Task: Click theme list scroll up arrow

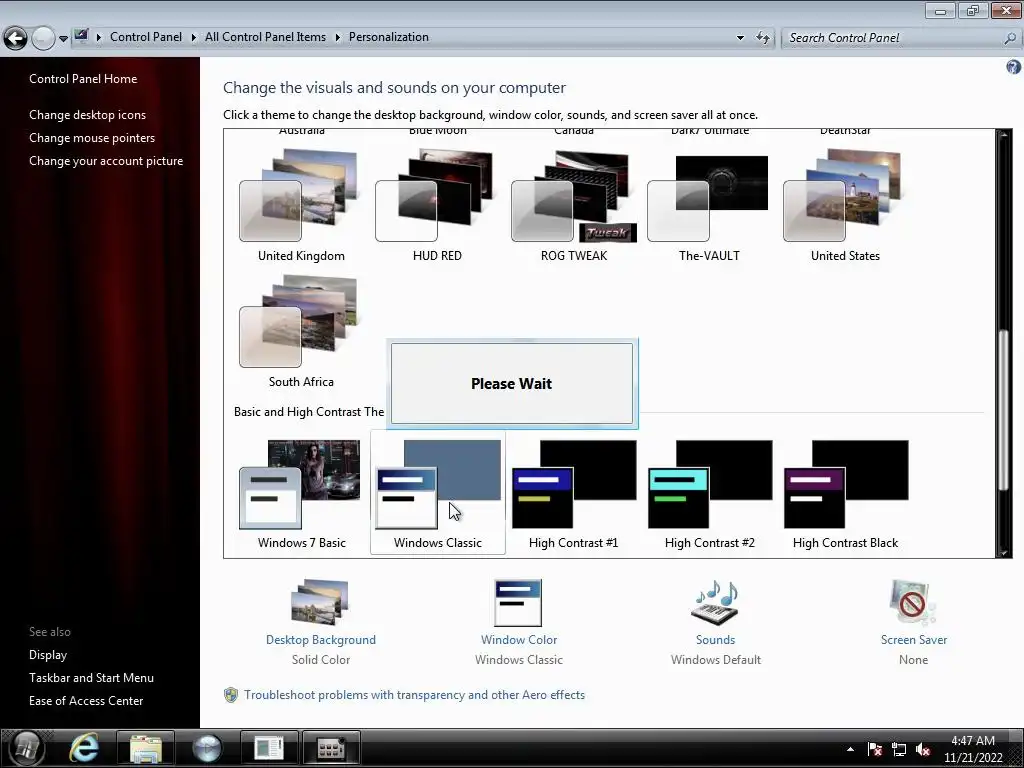Action: click(x=1004, y=135)
